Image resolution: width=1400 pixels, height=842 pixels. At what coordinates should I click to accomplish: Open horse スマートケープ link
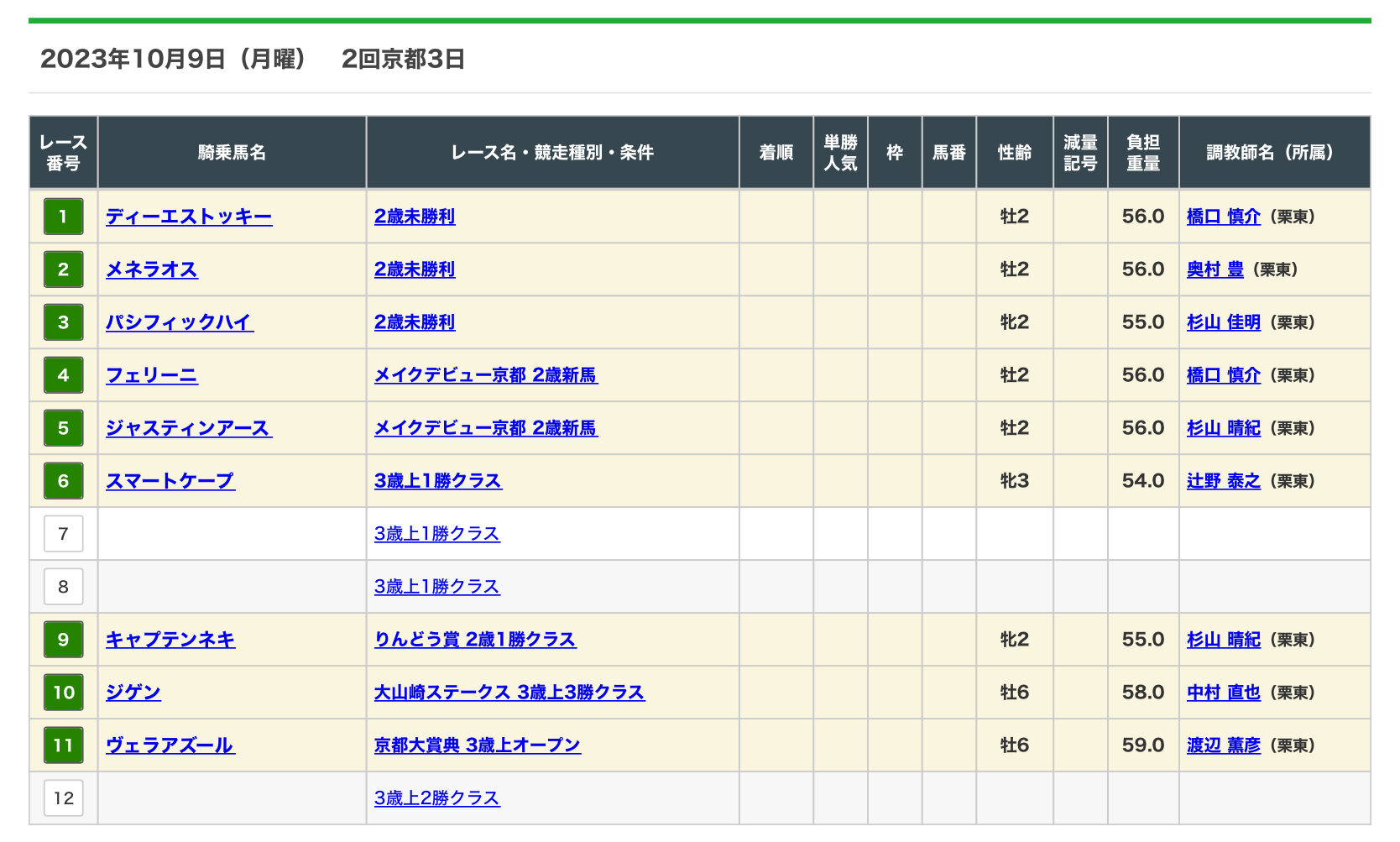coord(170,481)
